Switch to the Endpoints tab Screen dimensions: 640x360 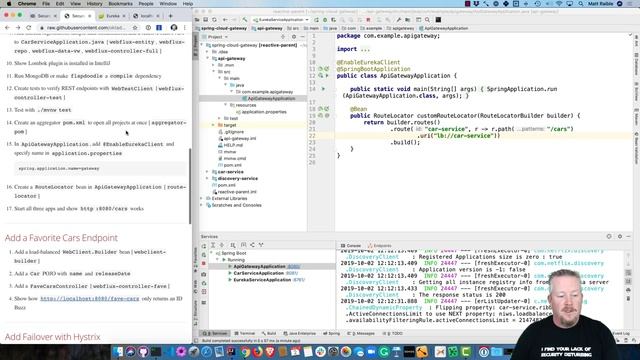(x=380, y=246)
